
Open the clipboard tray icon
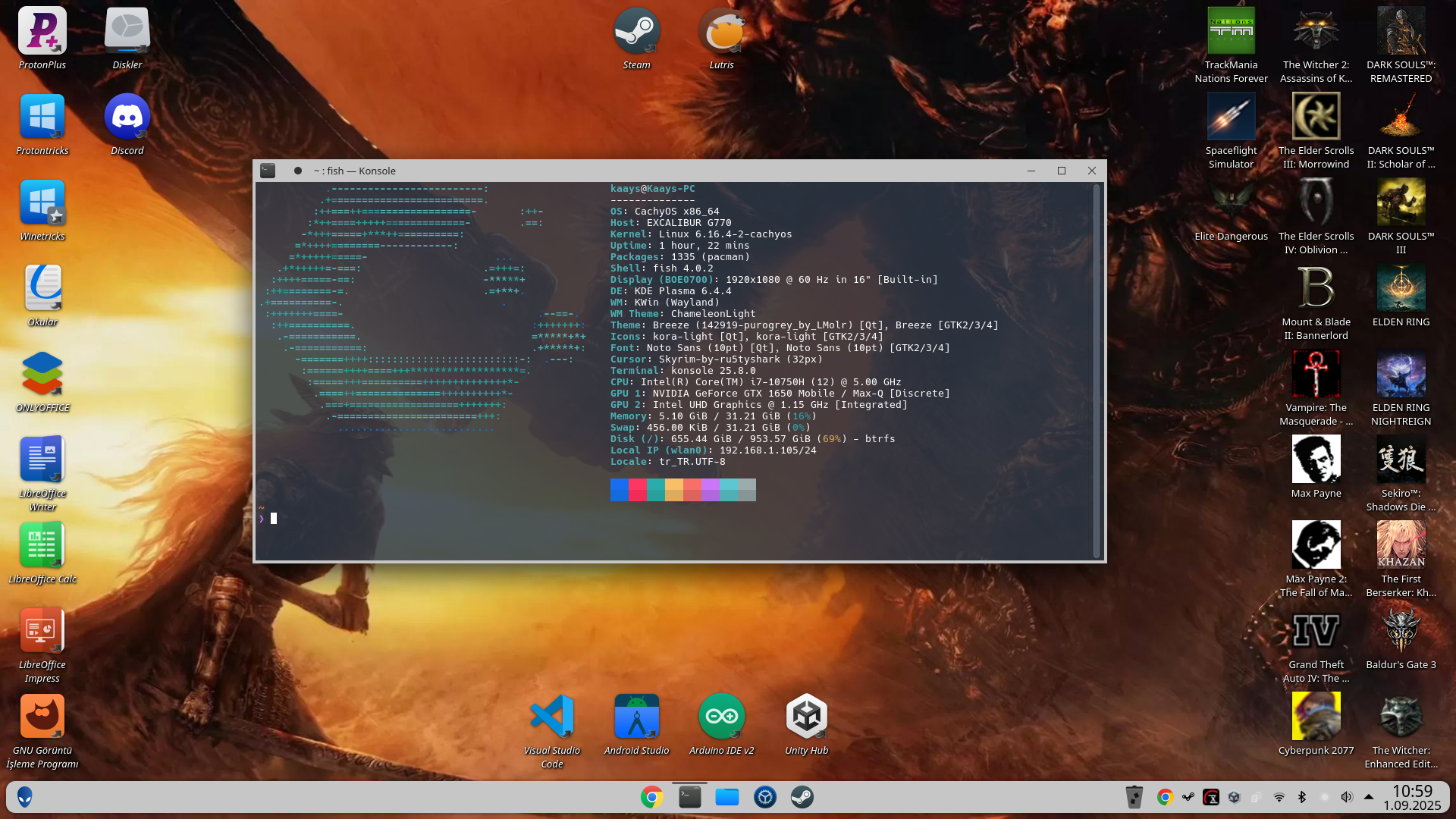pyautogui.click(x=1257, y=797)
